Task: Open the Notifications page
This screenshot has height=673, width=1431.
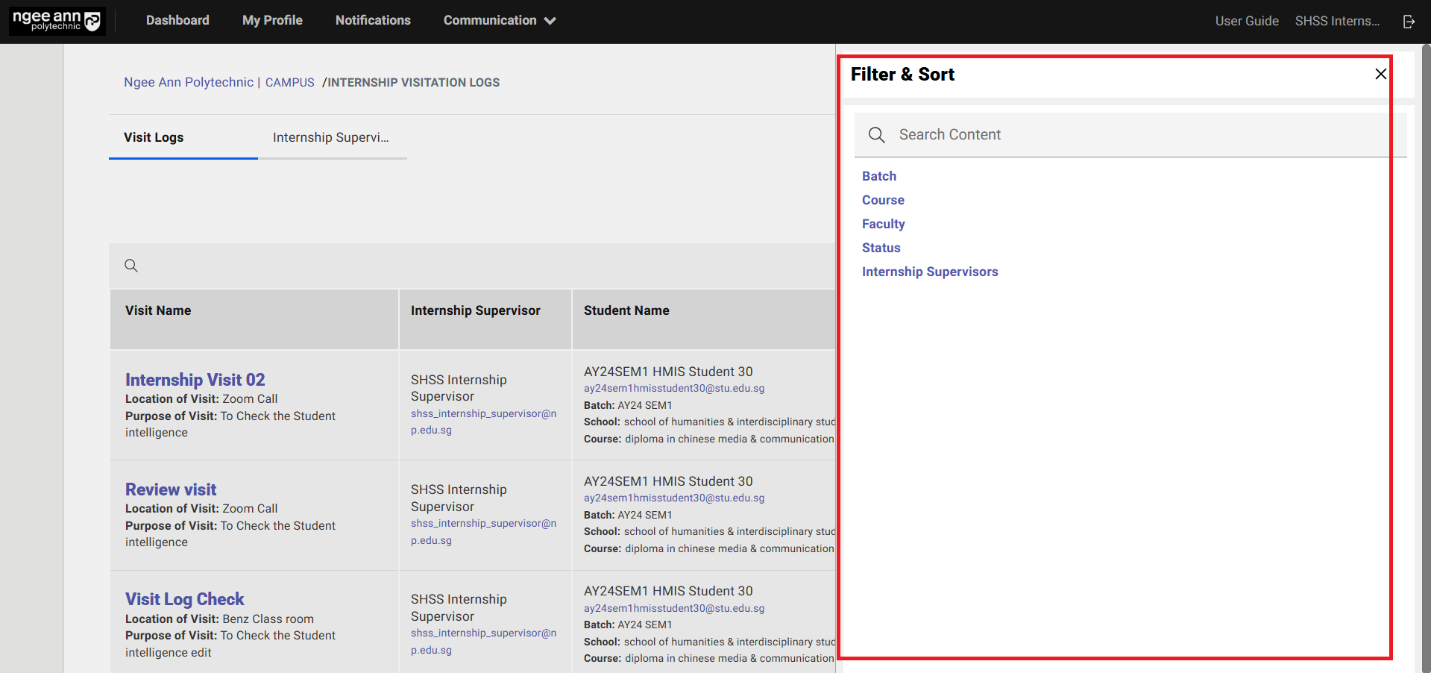Action: [373, 20]
